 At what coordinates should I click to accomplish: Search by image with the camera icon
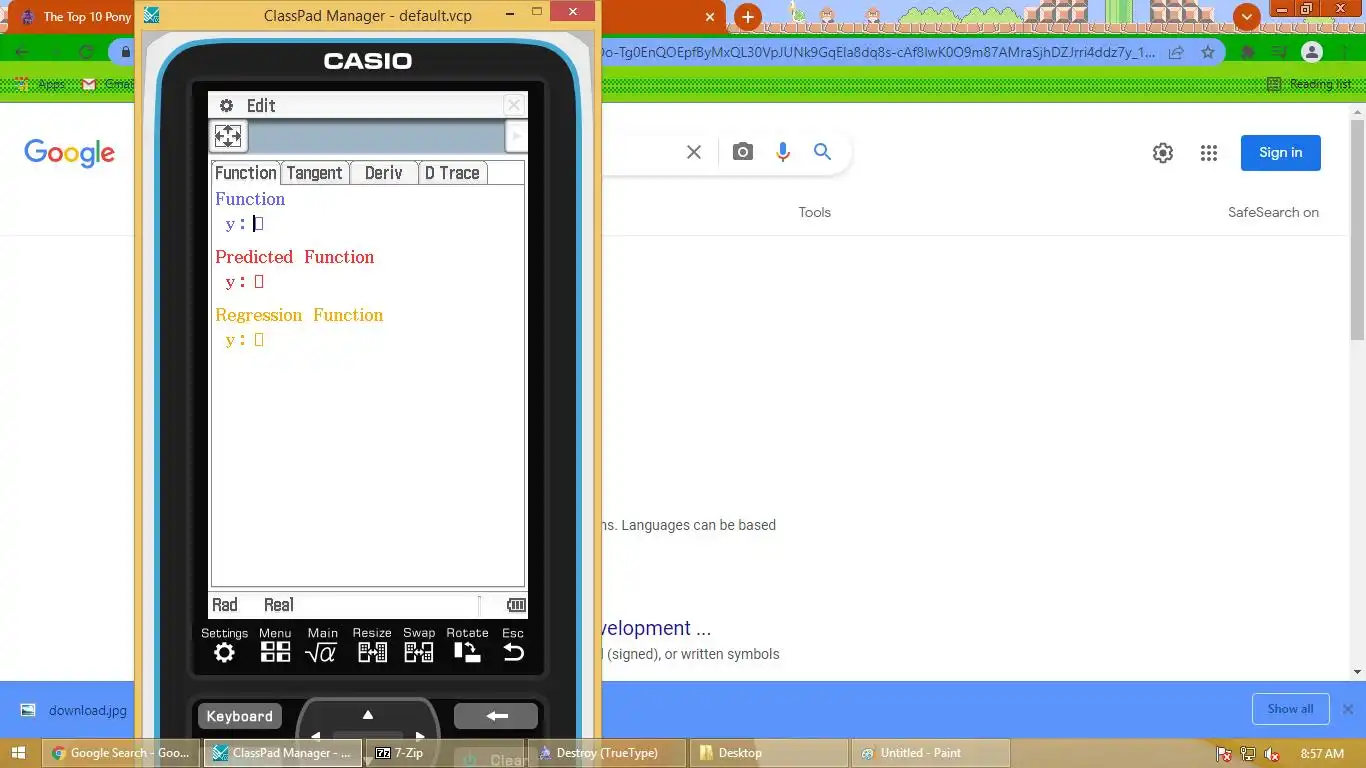pos(742,152)
